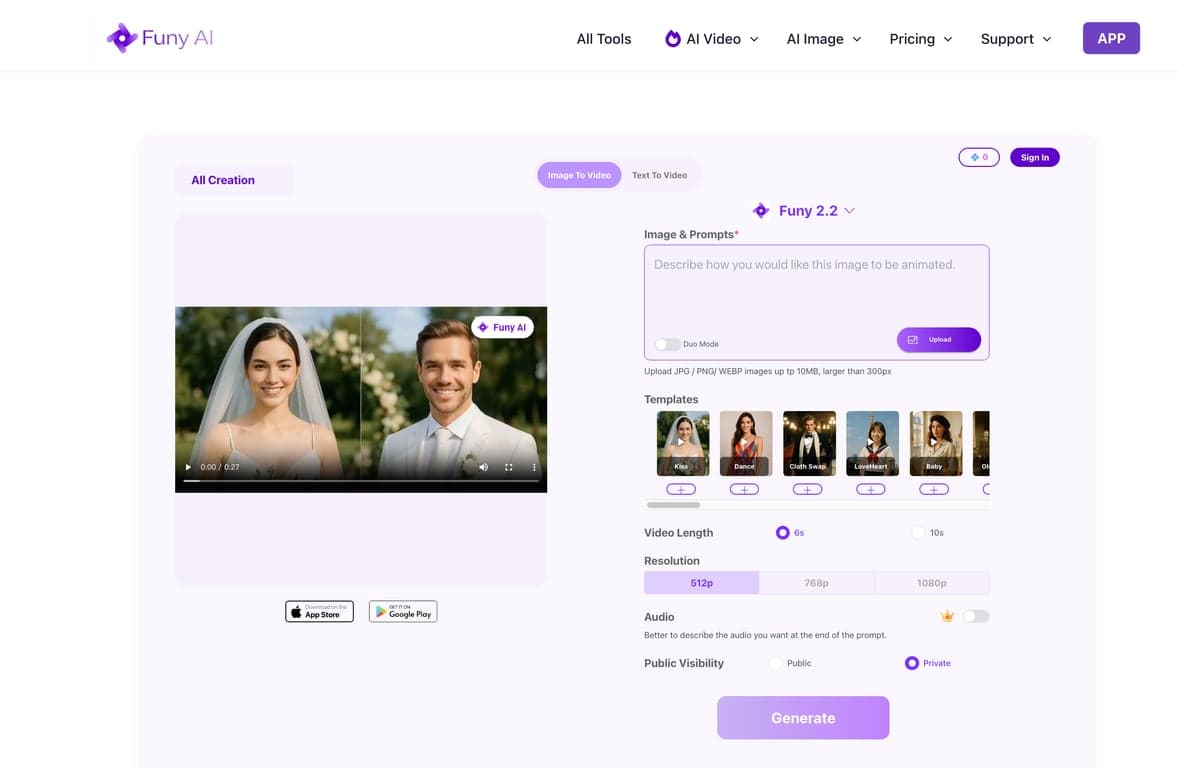Add the Kiss template with plus button
This screenshot has width=1179, height=768.
[681, 489]
